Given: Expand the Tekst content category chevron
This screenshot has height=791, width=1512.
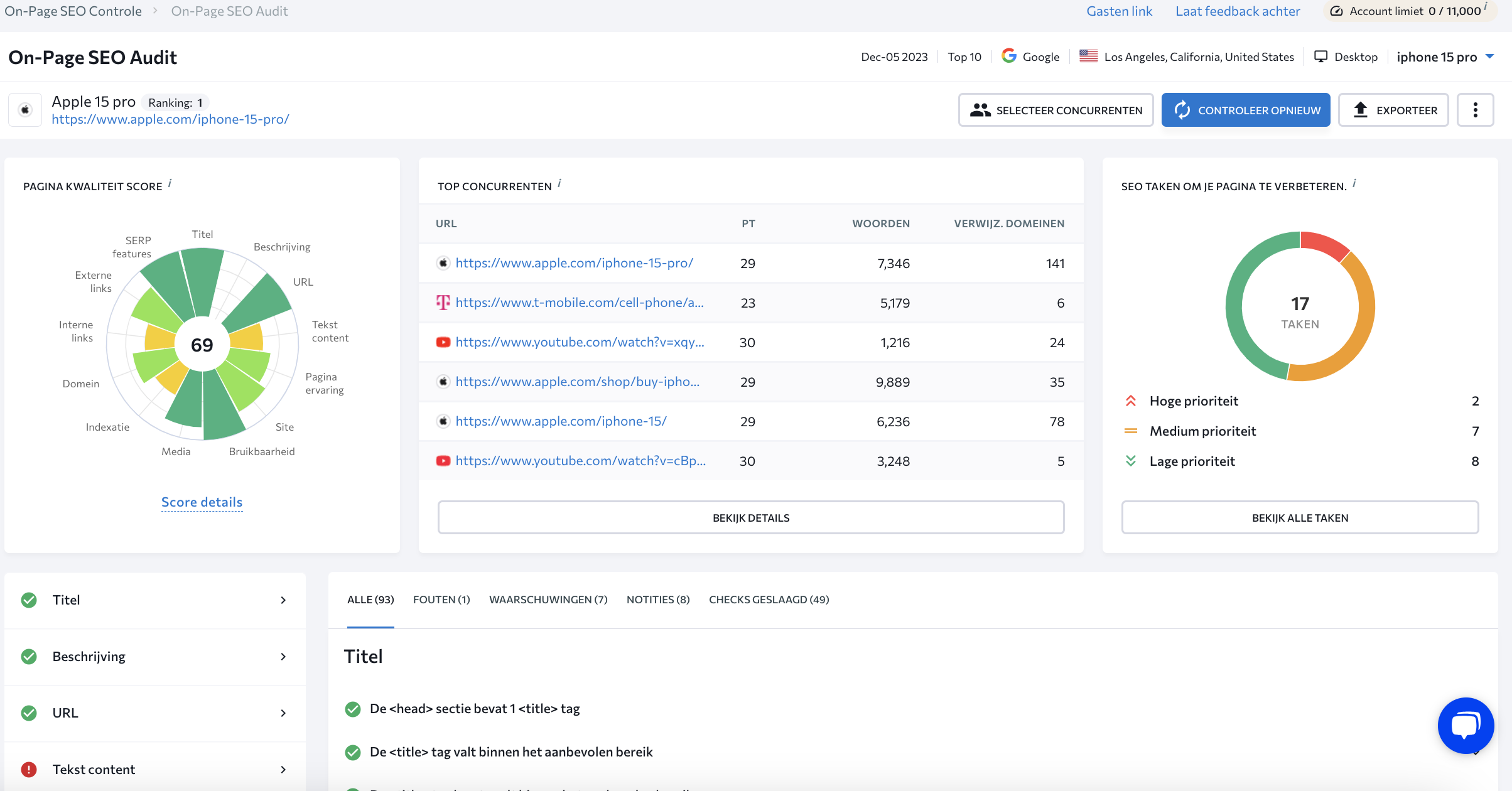Looking at the screenshot, I should coord(283,770).
